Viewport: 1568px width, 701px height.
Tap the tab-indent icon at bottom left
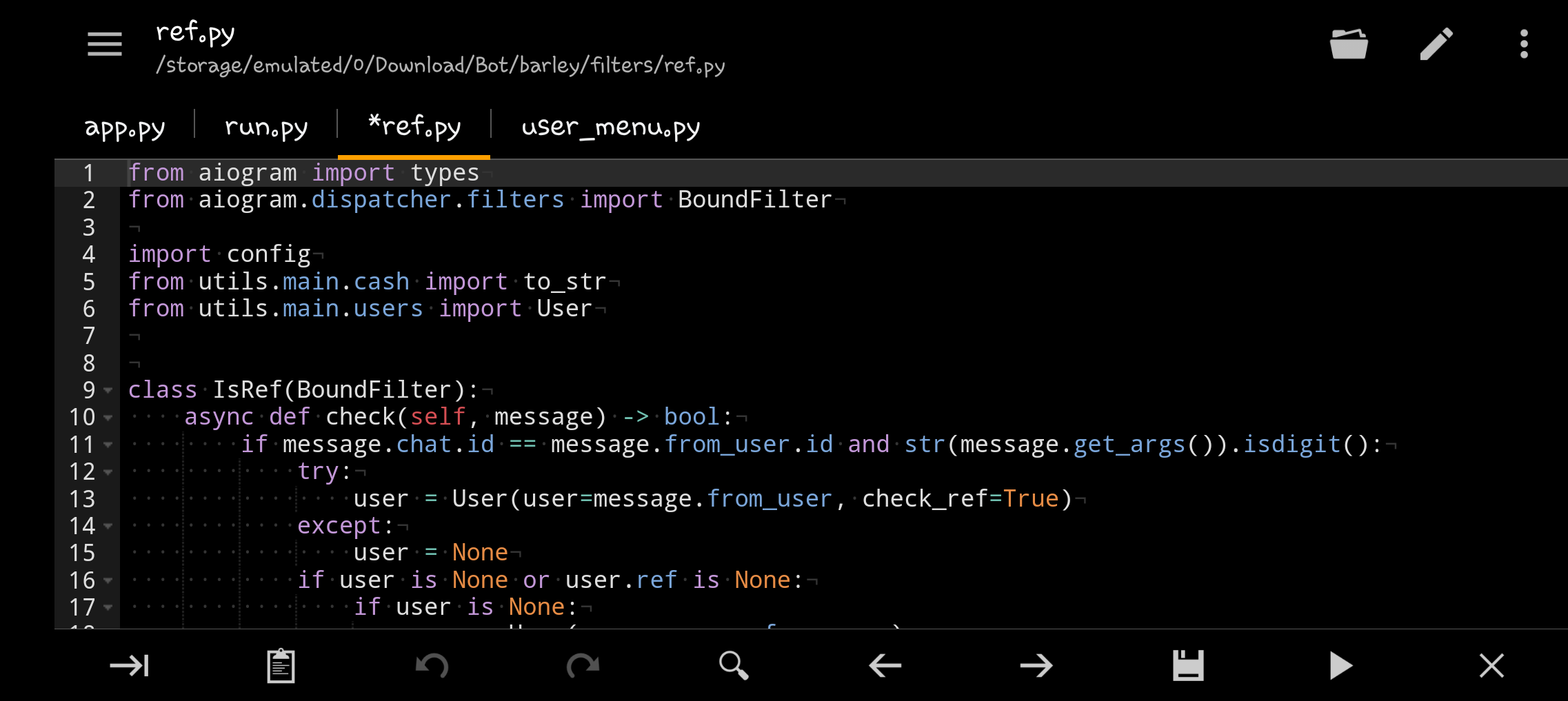click(129, 664)
